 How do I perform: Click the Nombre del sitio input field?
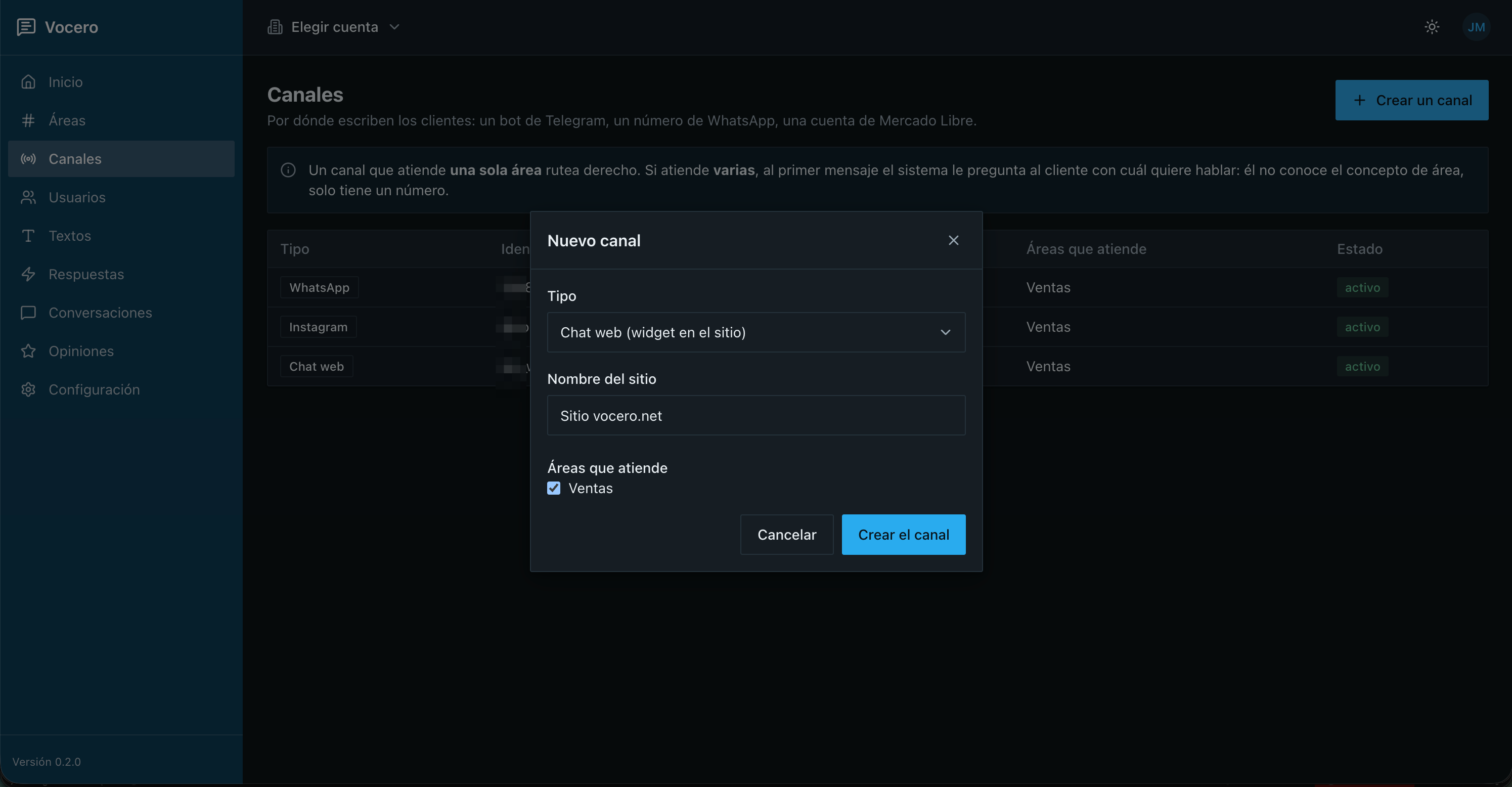pyautogui.click(x=756, y=416)
